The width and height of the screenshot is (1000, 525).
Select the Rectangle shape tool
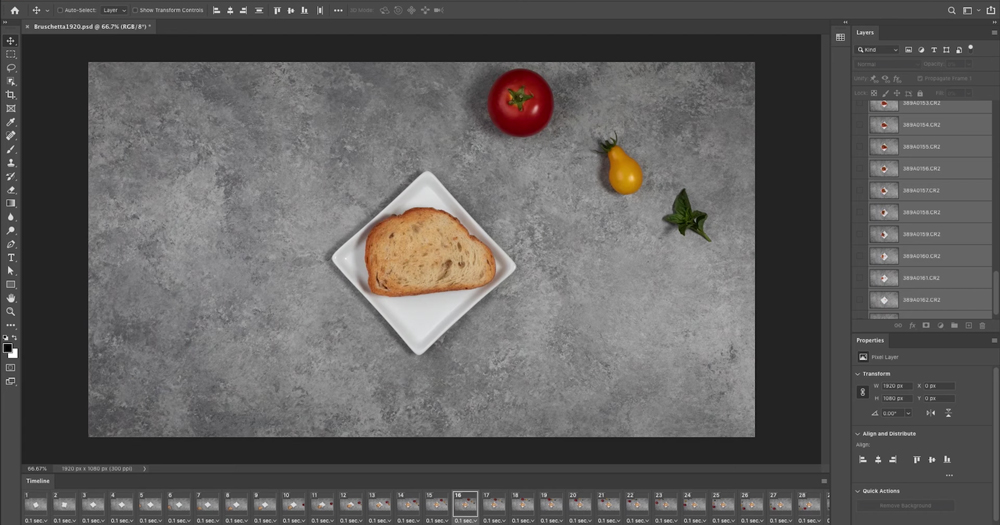(x=11, y=285)
